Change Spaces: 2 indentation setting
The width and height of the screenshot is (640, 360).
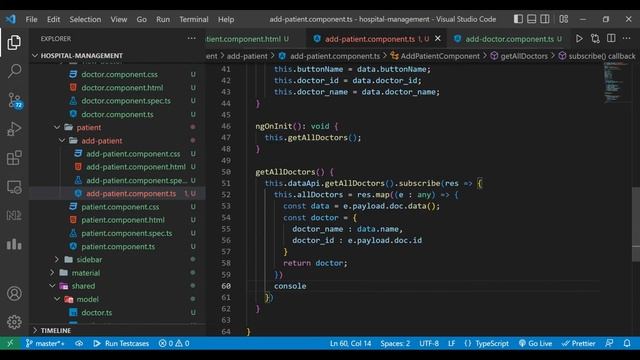tap(395, 343)
